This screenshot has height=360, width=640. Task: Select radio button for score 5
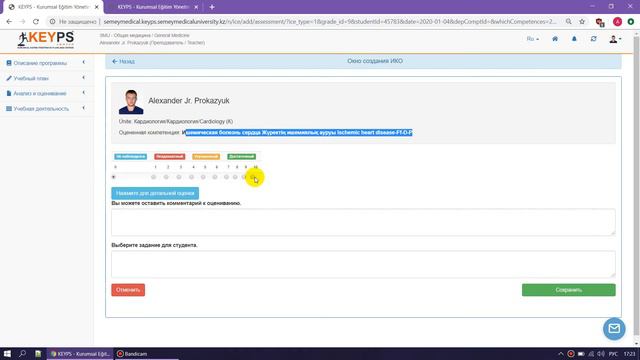click(x=203, y=177)
